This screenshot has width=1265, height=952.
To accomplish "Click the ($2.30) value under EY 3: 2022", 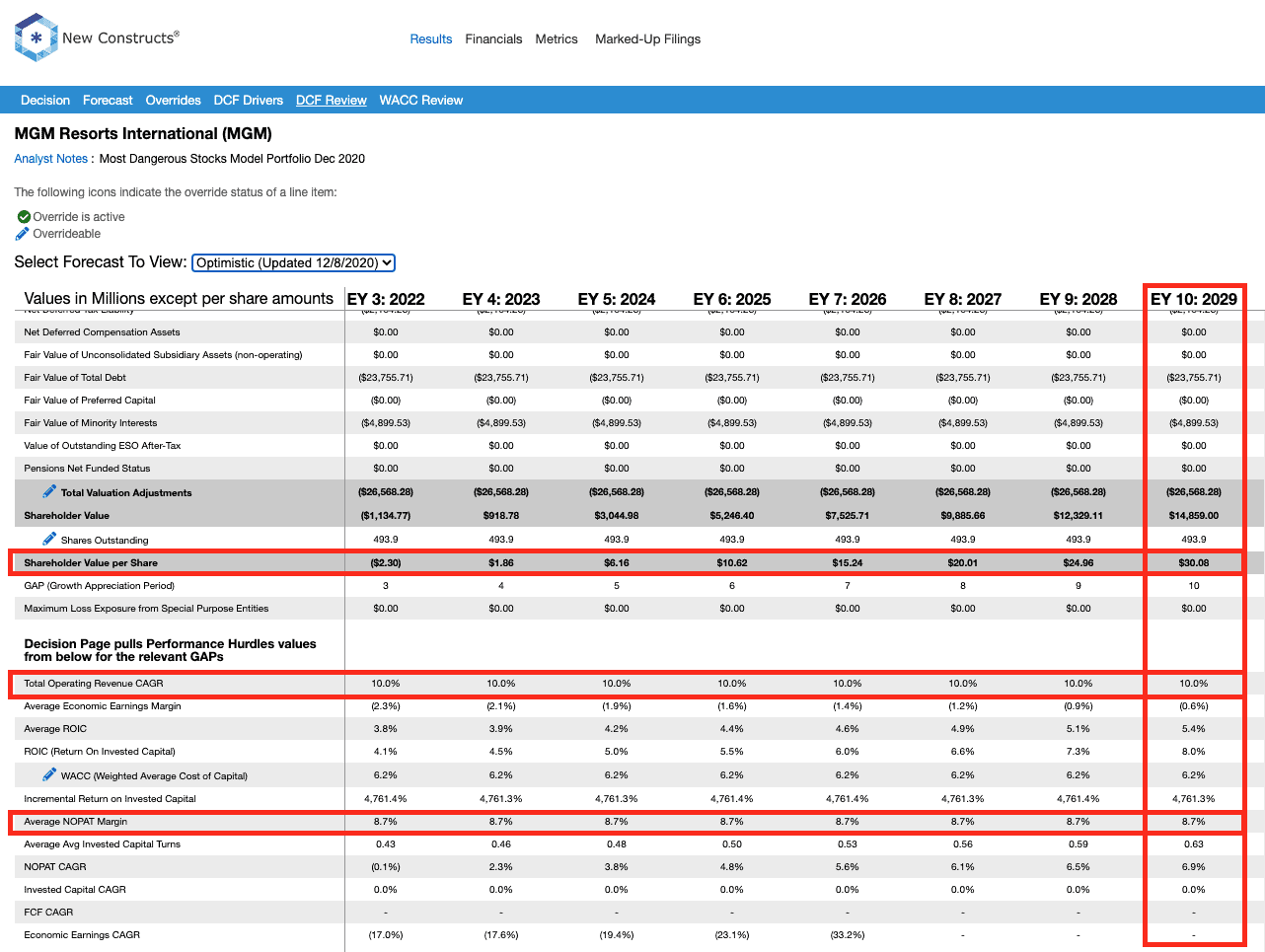I will pyautogui.click(x=386, y=563).
